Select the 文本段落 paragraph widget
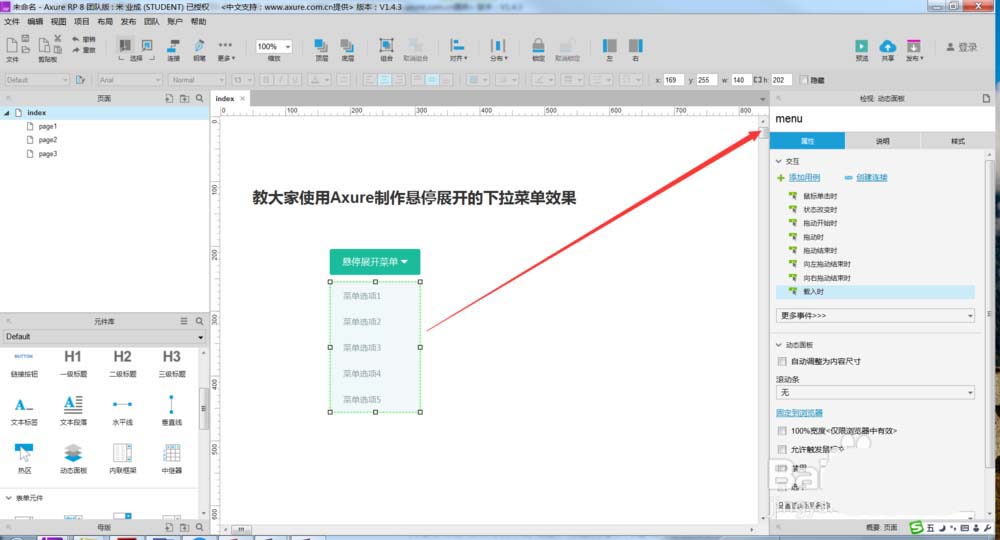This screenshot has width=1000, height=540. 73,410
